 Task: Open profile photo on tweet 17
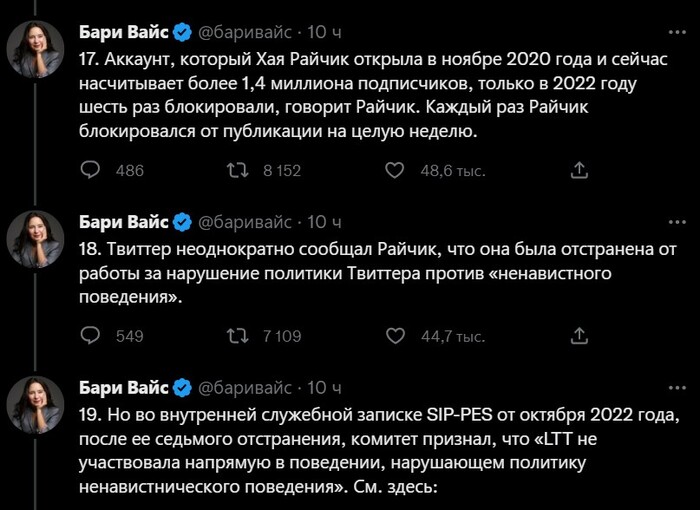[x=36, y=49]
